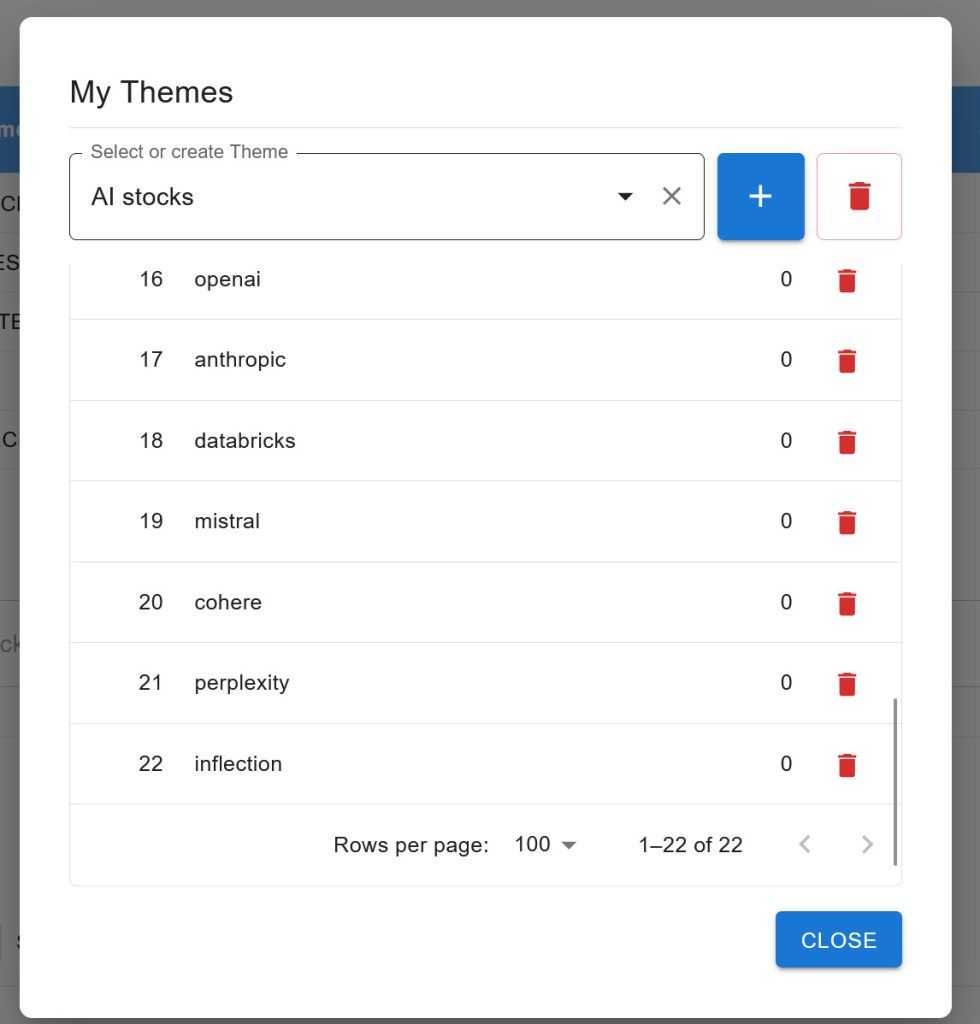Image resolution: width=980 pixels, height=1024 pixels.
Task: Open the theme dropdown arrow
Action: point(625,197)
